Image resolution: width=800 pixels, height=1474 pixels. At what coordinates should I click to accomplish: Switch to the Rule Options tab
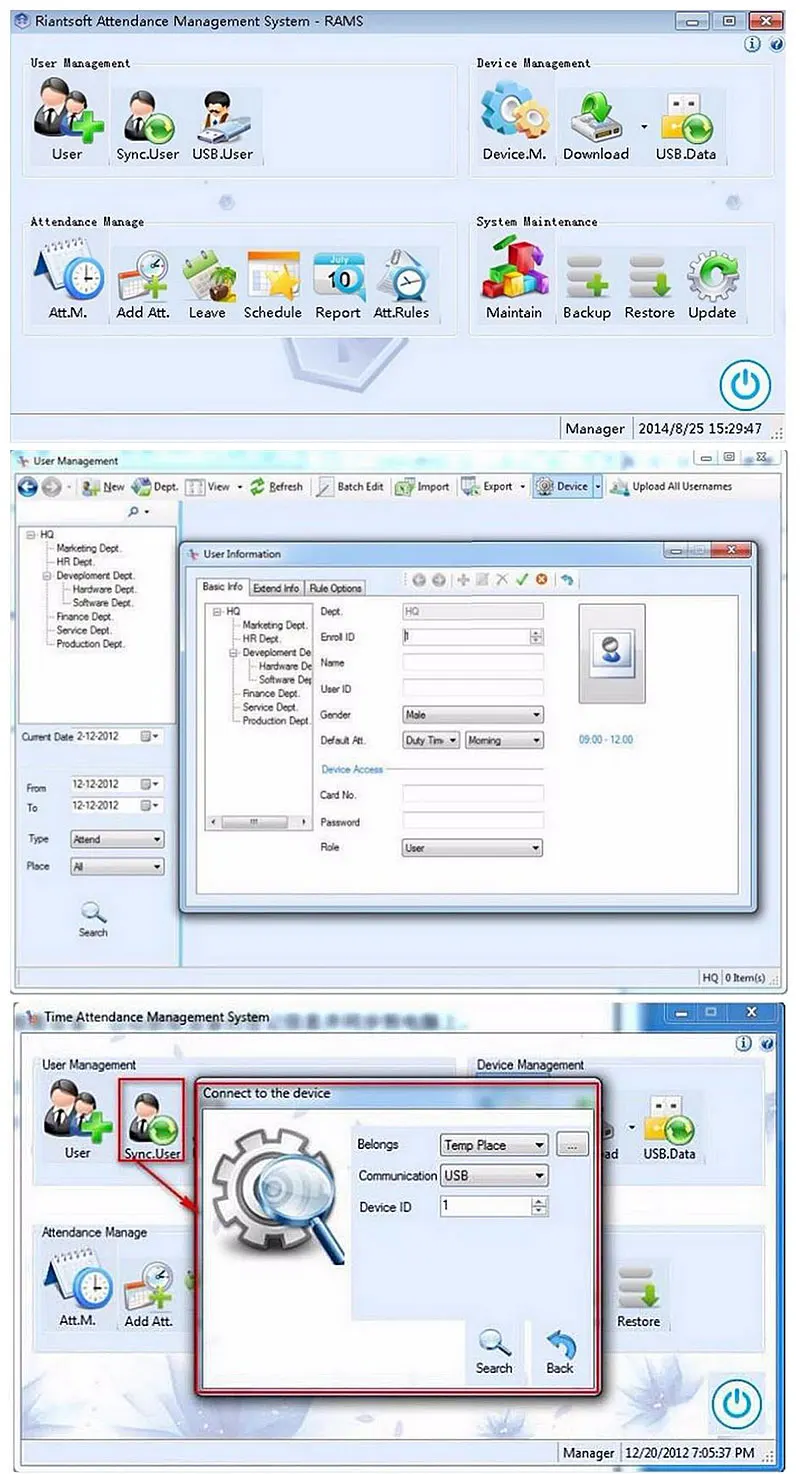pos(335,588)
